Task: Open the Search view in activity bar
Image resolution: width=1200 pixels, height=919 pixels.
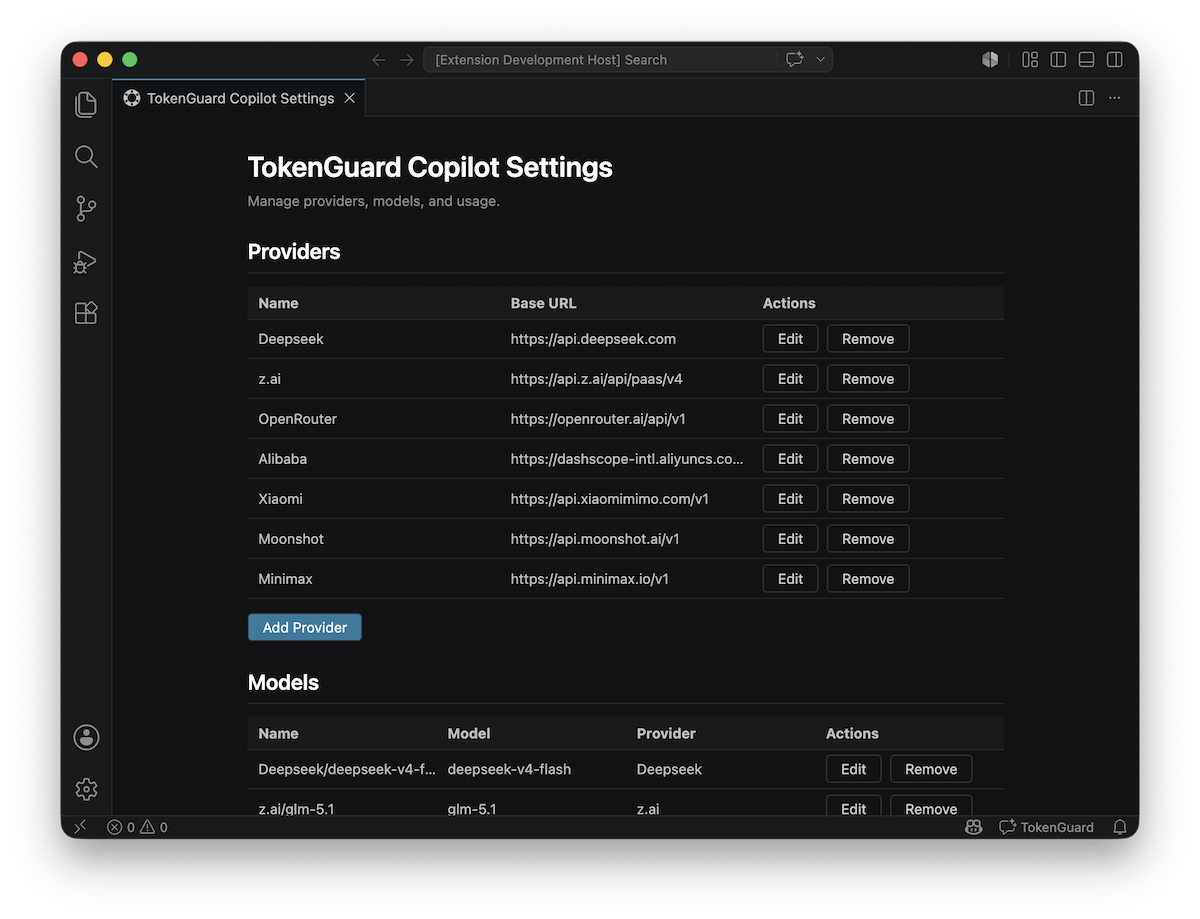Action: (x=86, y=156)
